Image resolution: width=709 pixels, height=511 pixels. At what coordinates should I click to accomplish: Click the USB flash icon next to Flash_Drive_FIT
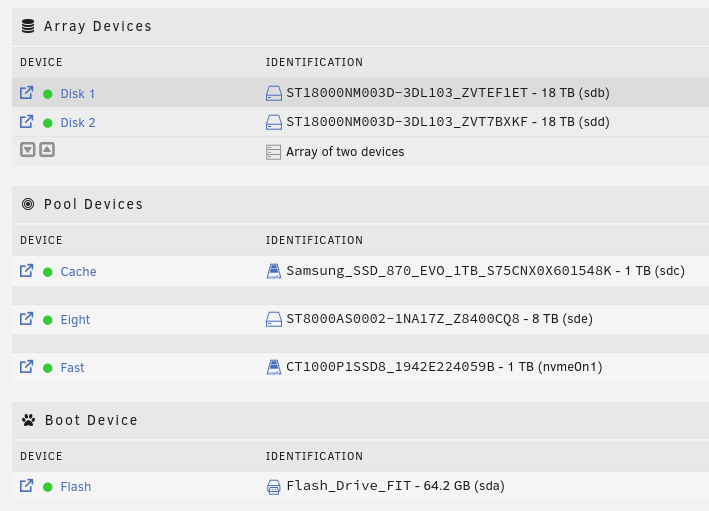click(274, 487)
